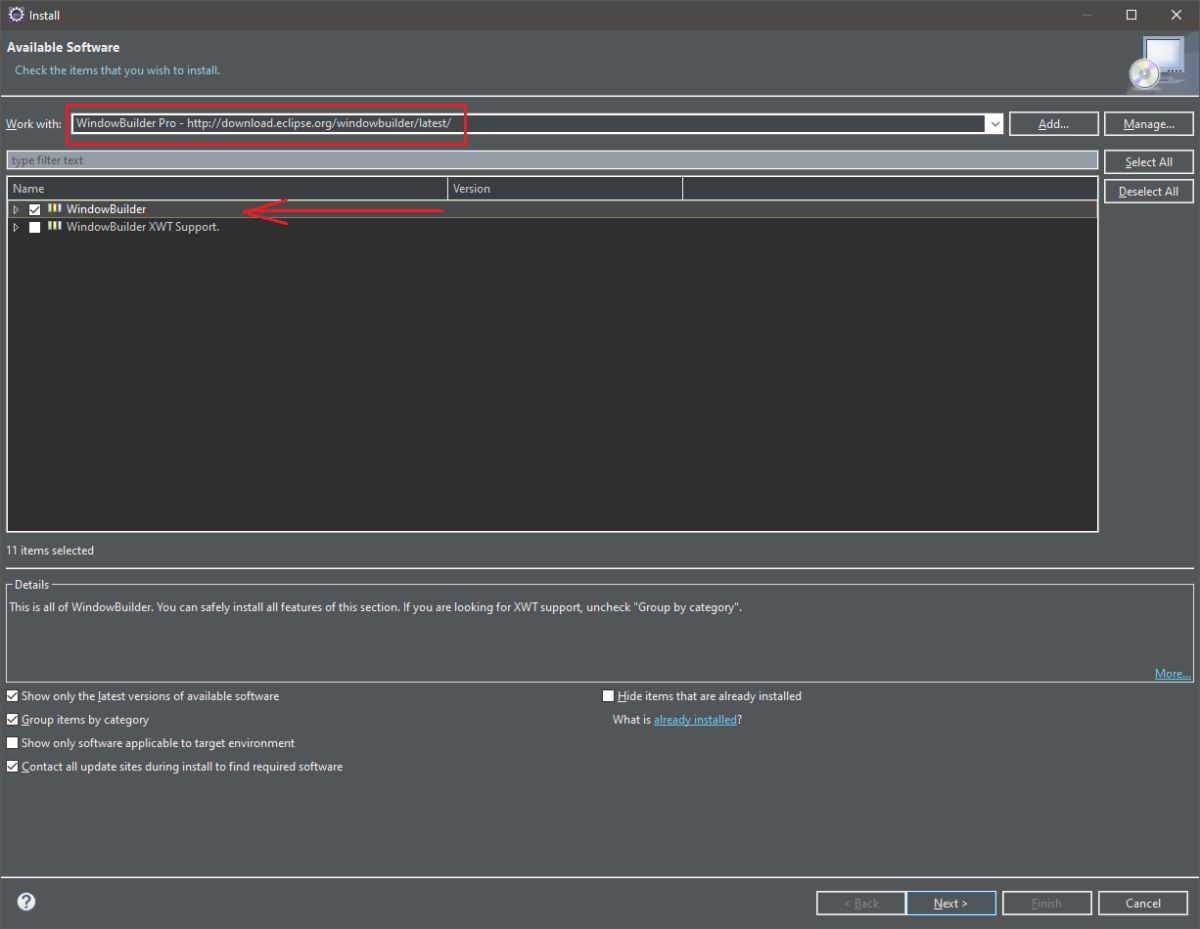Open the More... details link
The image size is (1200, 929).
[x=1173, y=674]
